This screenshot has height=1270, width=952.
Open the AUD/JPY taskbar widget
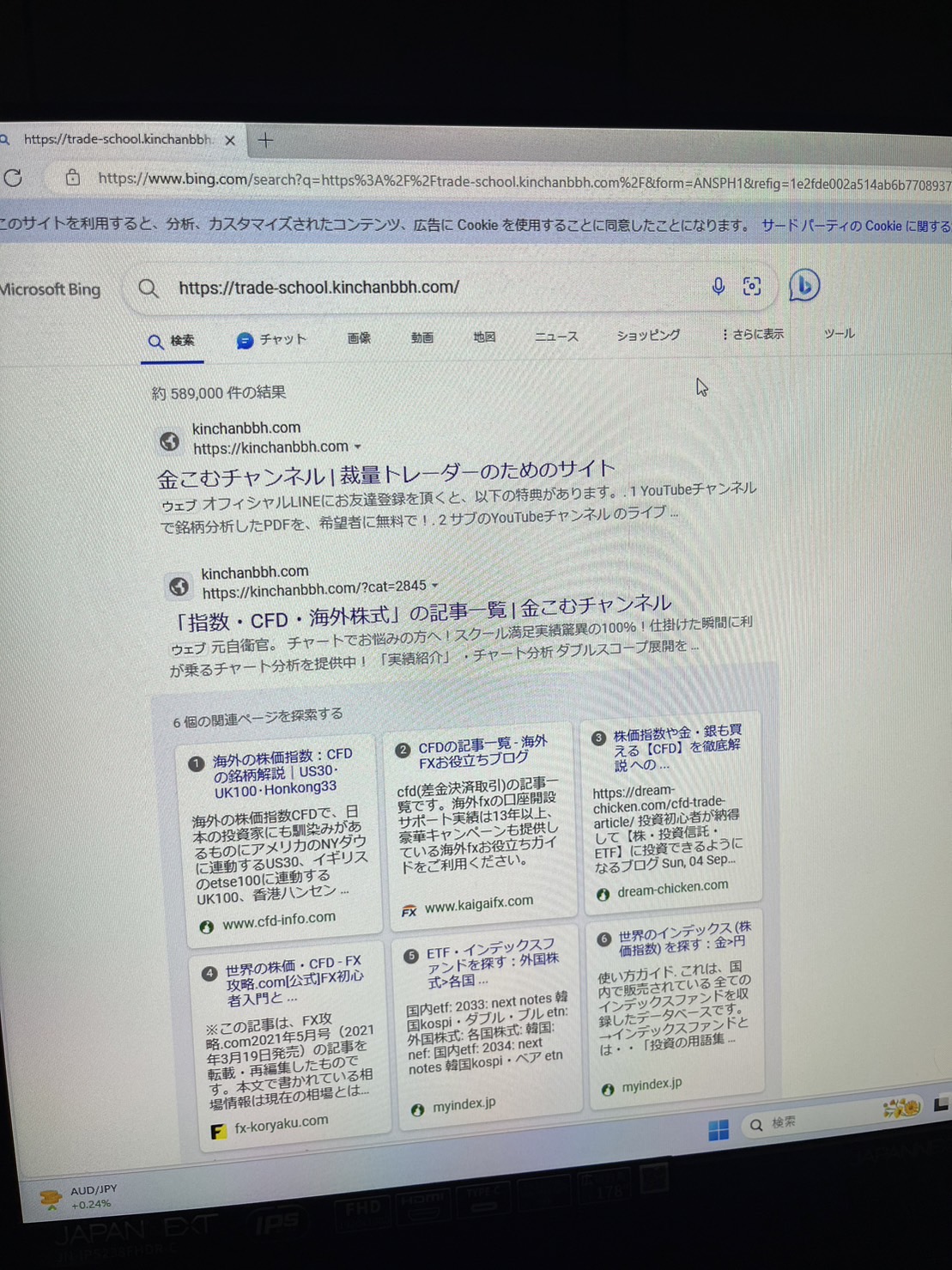point(79,1196)
